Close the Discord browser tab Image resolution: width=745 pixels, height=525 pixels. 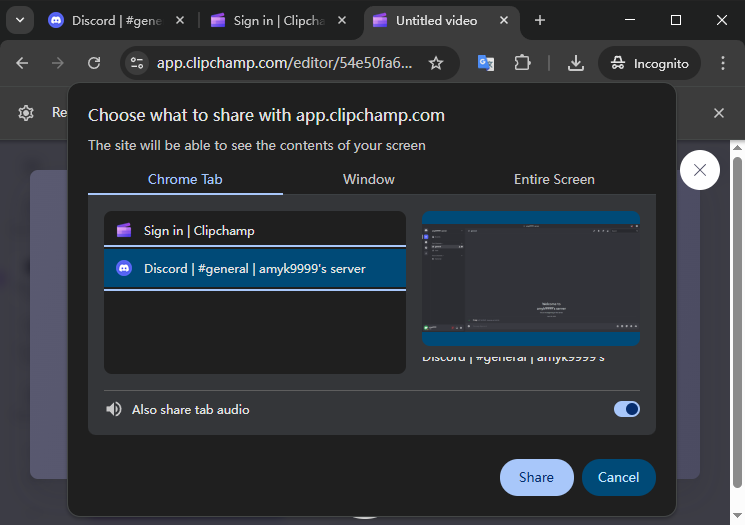[x=180, y=20]
